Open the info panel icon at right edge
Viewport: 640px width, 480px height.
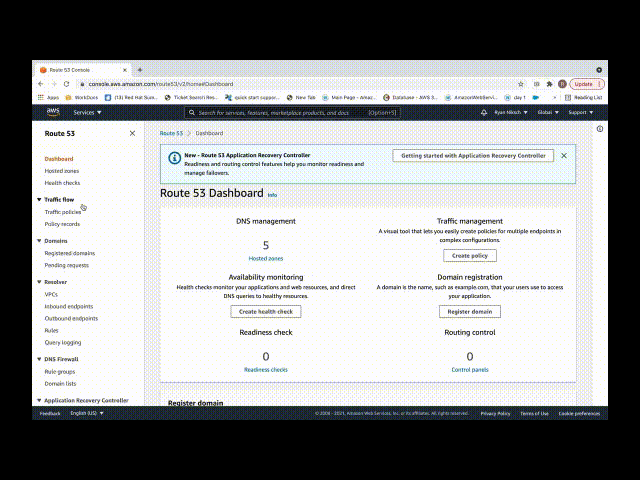point(600,129)
